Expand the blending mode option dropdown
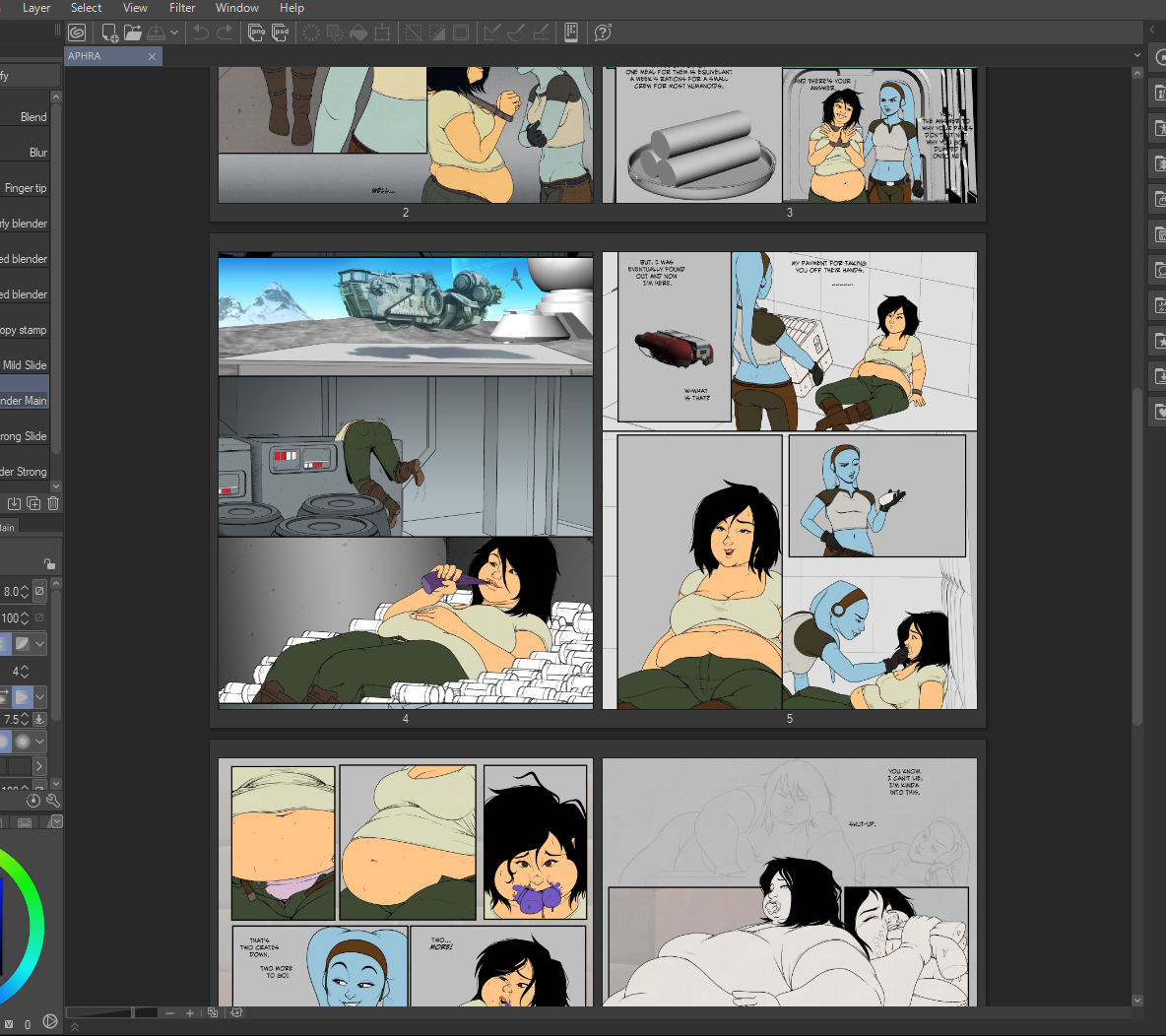 [39, 644]
